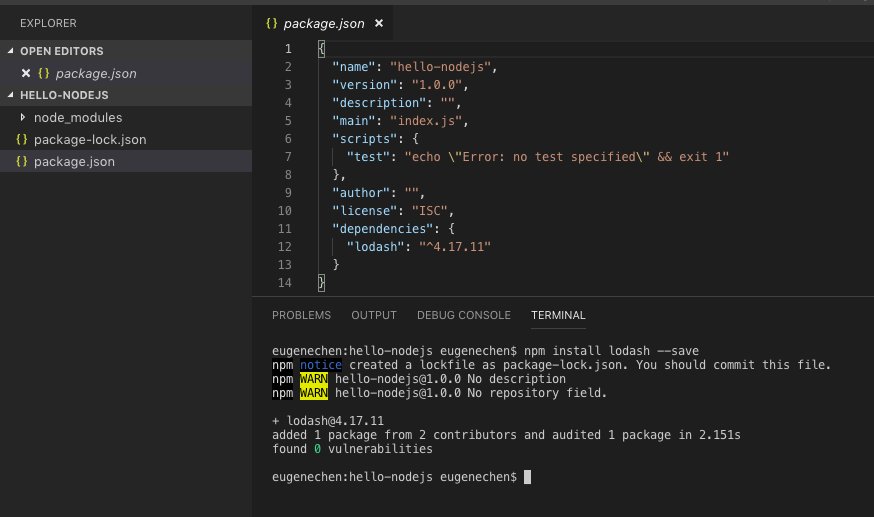
Task: Click JSON icon of package.json in Open Editors
Action: (44, 73)
